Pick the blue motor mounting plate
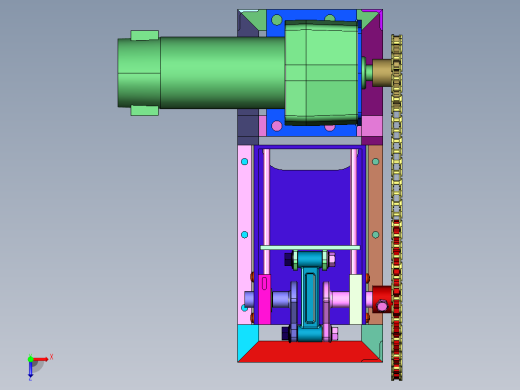The width and height of the screenshot is (520, 390). (x=276, y=72)
